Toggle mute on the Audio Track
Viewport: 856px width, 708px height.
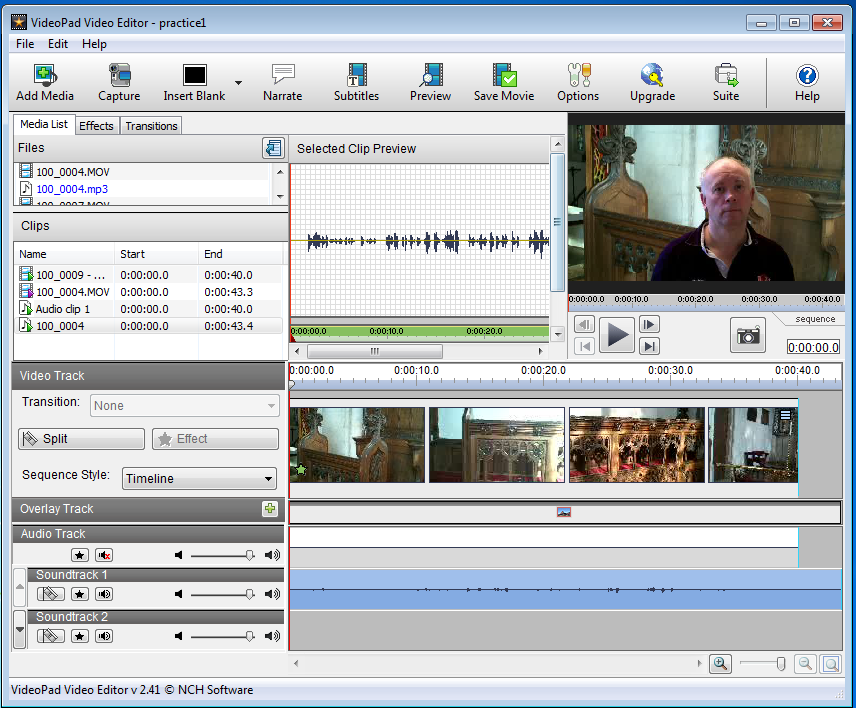point(104,555)
